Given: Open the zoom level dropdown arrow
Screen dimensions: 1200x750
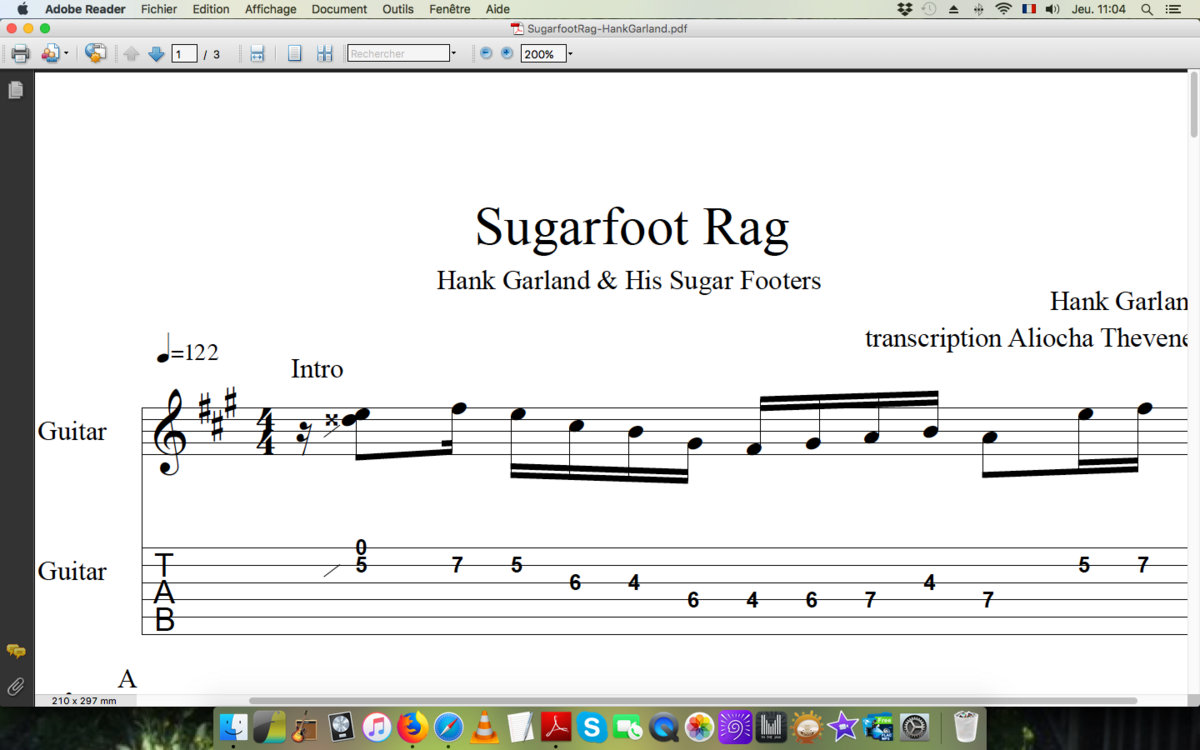Looking at the screenshot, I should click(570, 54).
